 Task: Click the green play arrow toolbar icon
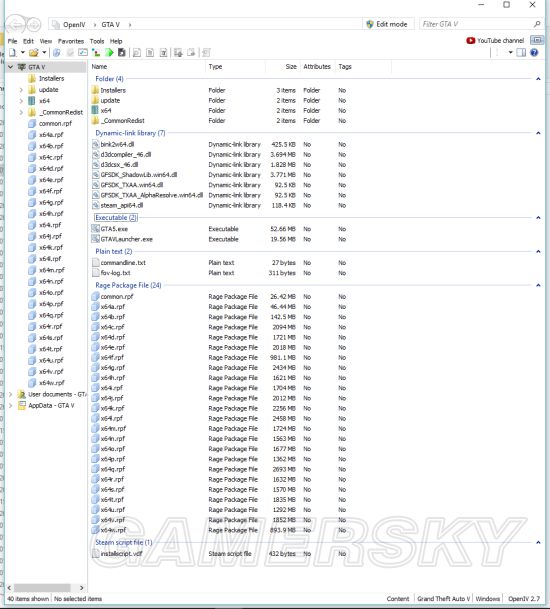109,52
